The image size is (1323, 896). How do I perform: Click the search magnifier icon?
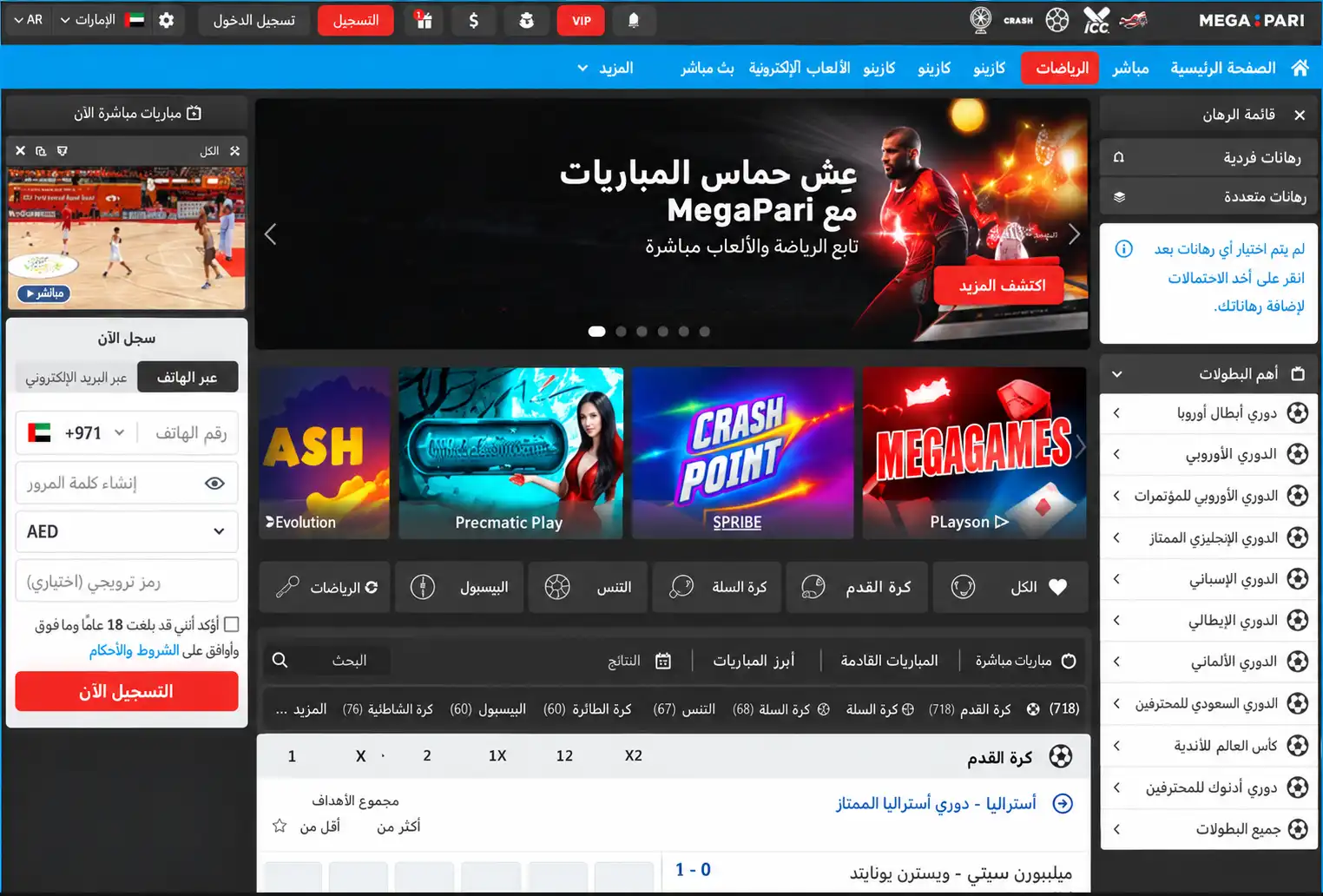point(280,661)
